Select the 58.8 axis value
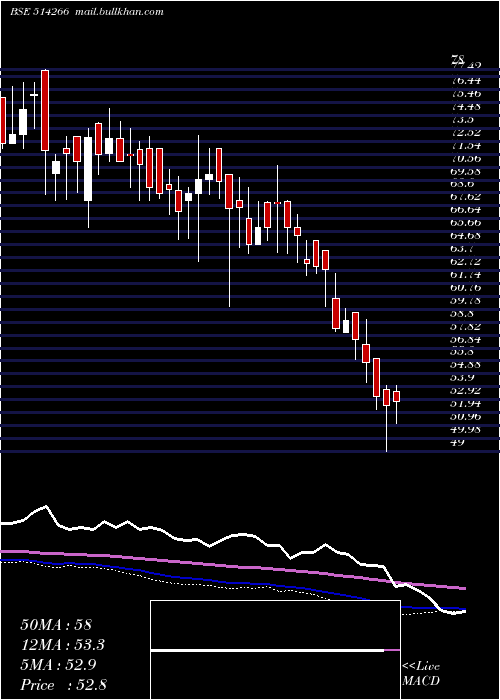Screen dimensions: 500x700 461,314
